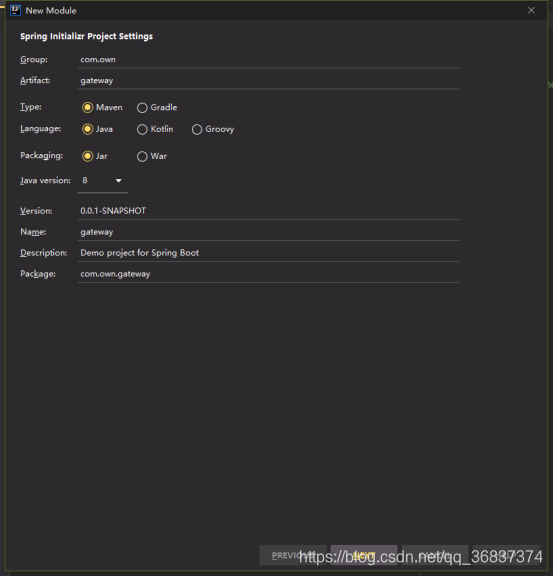Click the Version field 0.0.1-SNAPSHOT
The image size is (553, 576).
[268, 211]
